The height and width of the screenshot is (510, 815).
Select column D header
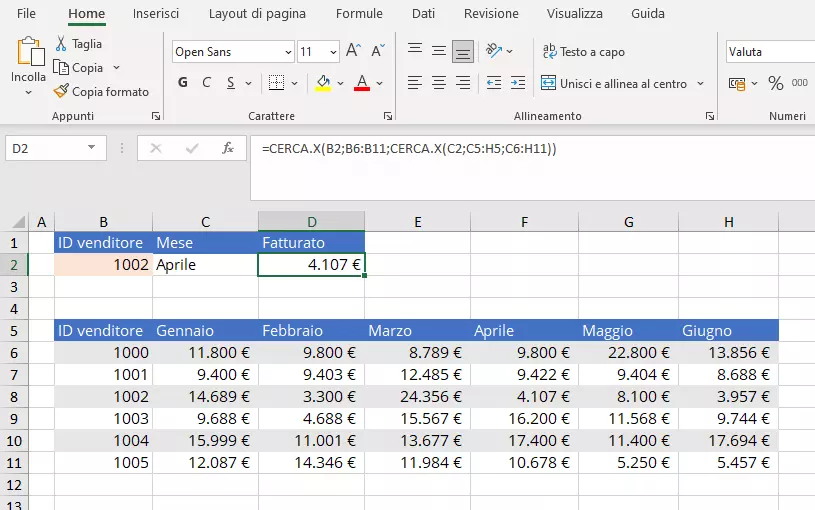pos(311,222)
